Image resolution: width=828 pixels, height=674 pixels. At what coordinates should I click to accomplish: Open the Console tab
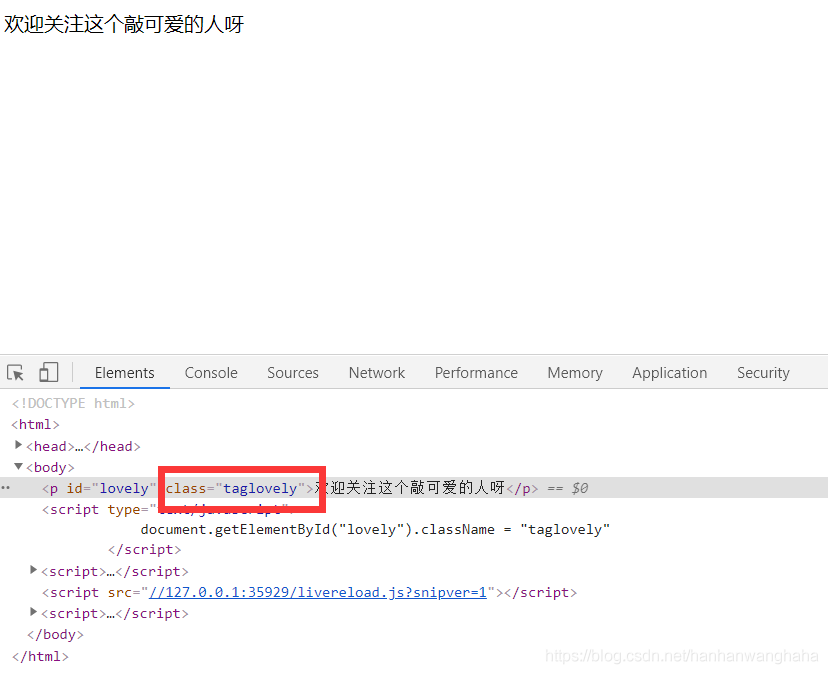click(211, 373)
